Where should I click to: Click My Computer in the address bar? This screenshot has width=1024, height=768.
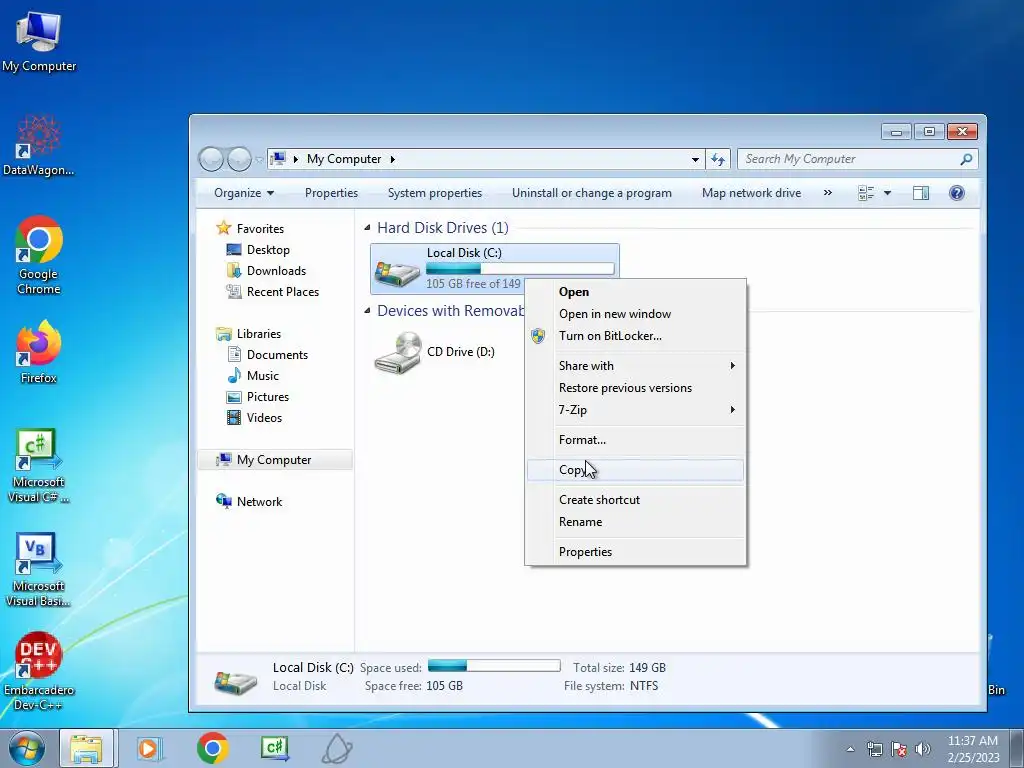tap(344, 159)
